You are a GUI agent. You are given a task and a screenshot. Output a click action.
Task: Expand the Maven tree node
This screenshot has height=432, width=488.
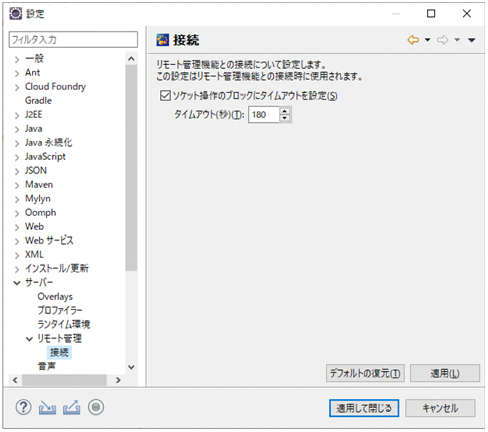coord(17,185)
